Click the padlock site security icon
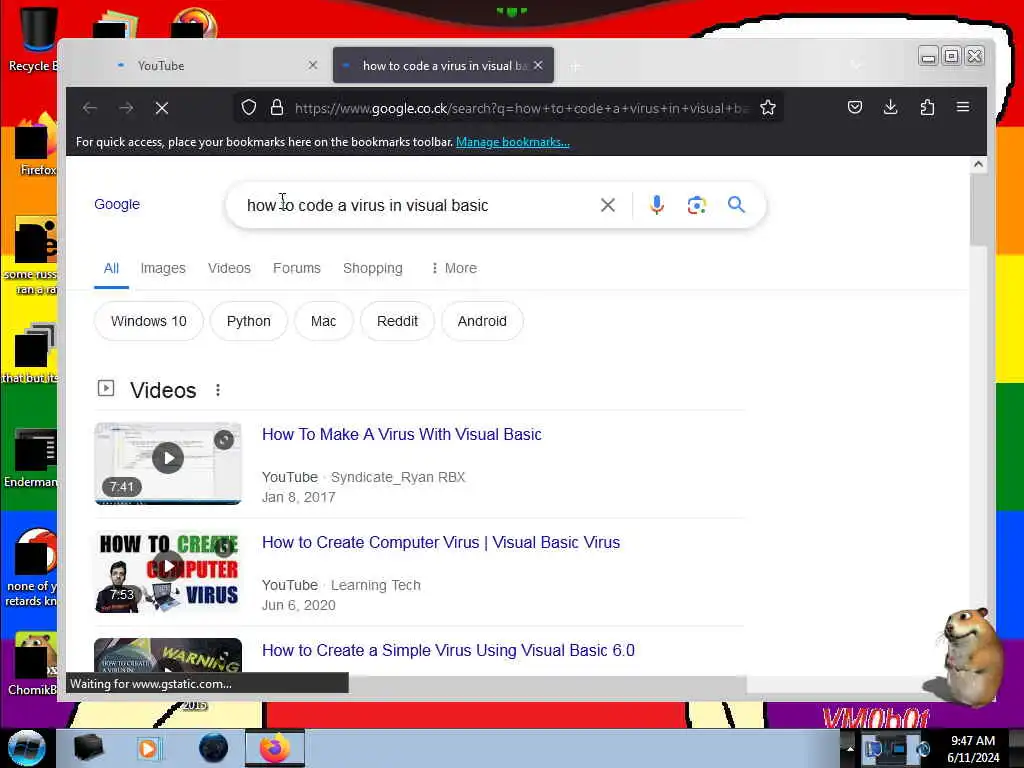The height and width of the screenshot is (768, 1024). tap(277, 107)
